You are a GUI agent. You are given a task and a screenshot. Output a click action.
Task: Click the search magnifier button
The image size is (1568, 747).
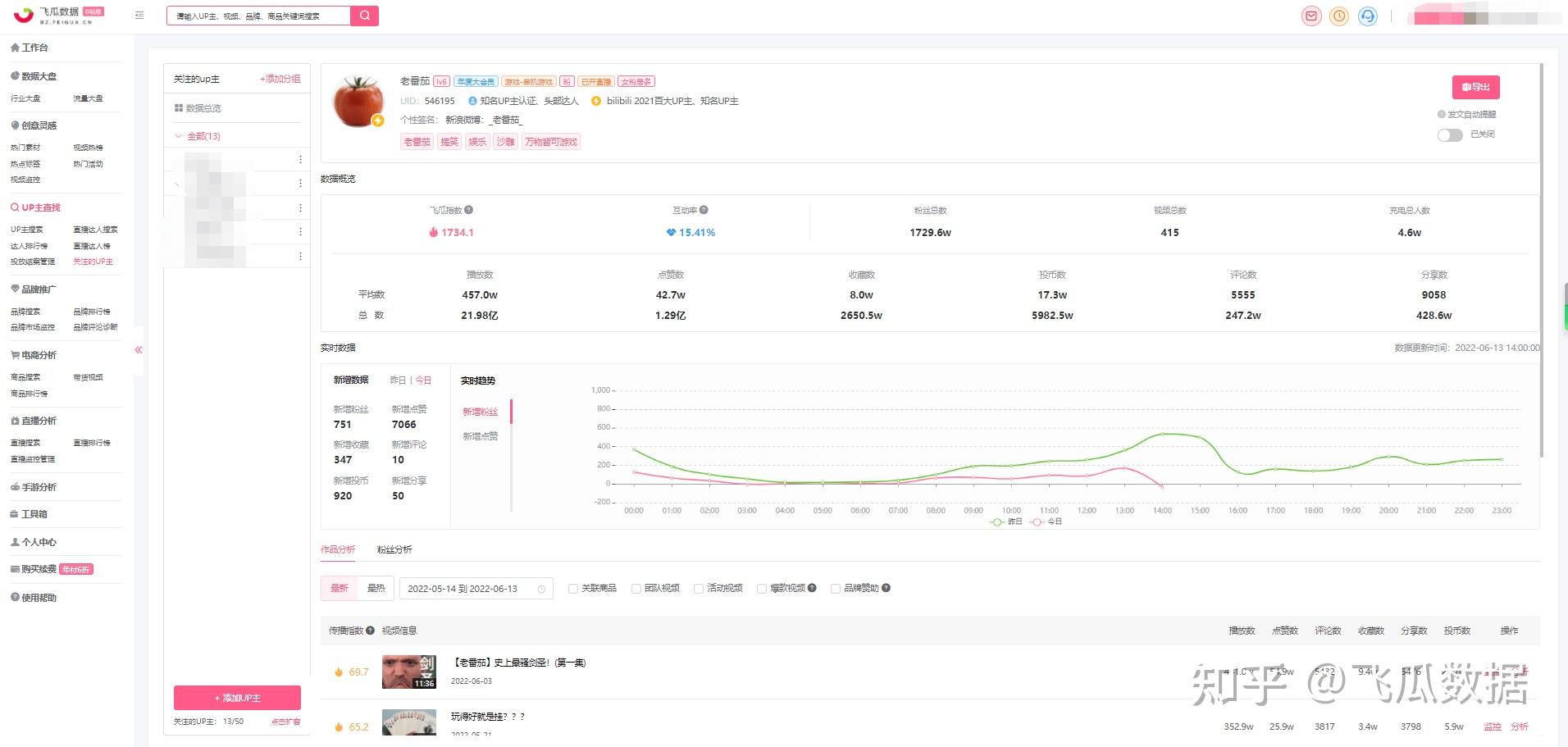(x=364, y=16)
